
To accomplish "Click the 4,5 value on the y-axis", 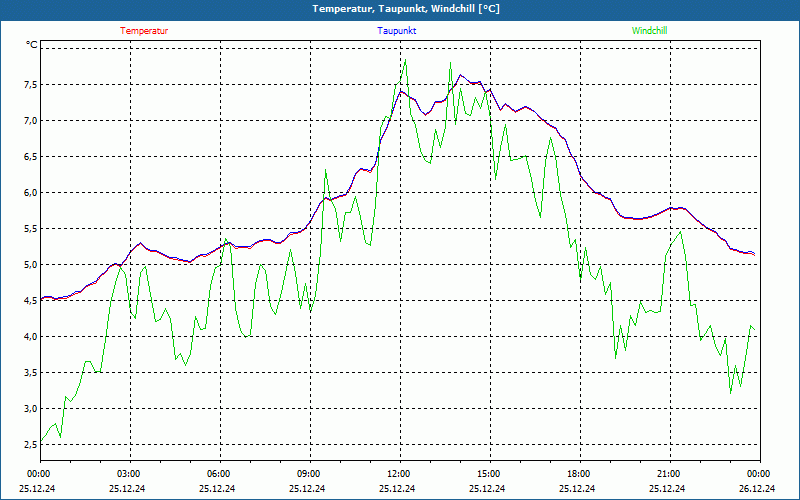I will coord(32,301).
